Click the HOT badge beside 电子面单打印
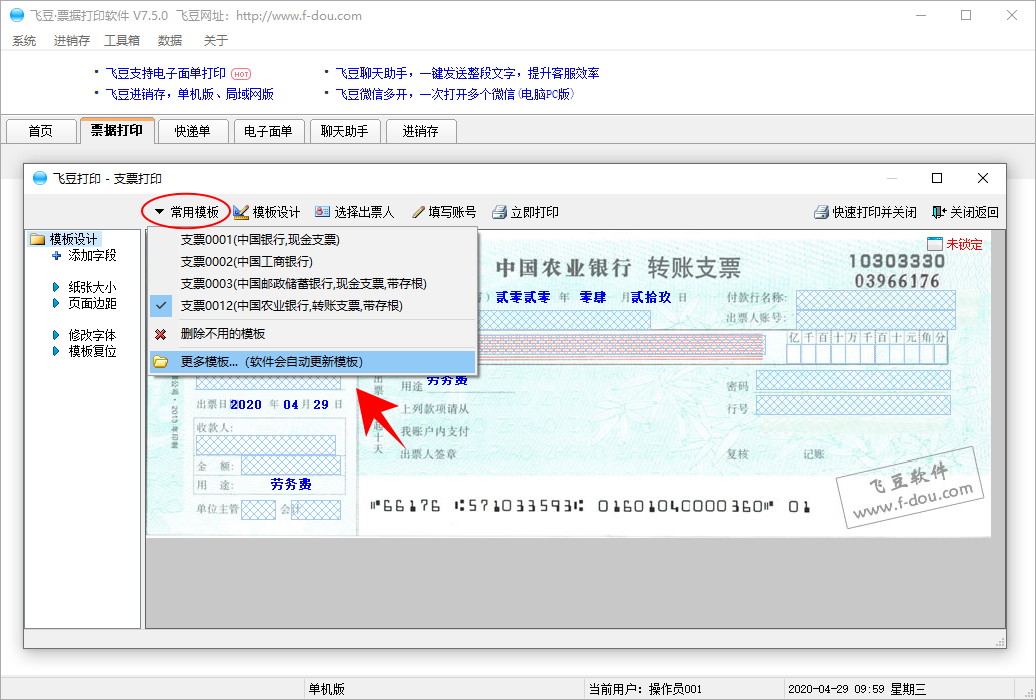 pyautogui.click(x=241, y=74)
